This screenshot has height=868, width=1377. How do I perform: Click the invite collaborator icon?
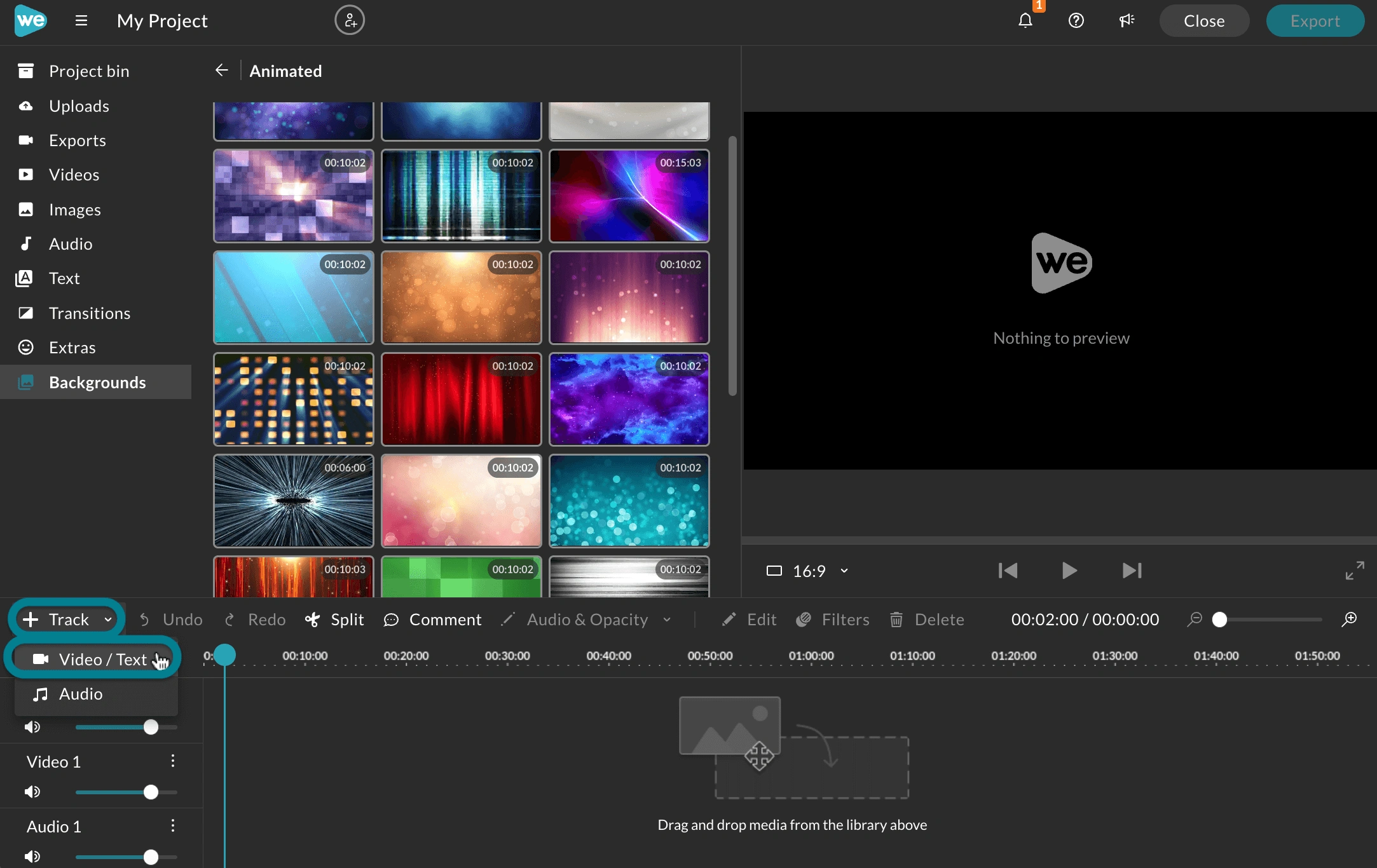pyautogui.click(x=350, y=20)
